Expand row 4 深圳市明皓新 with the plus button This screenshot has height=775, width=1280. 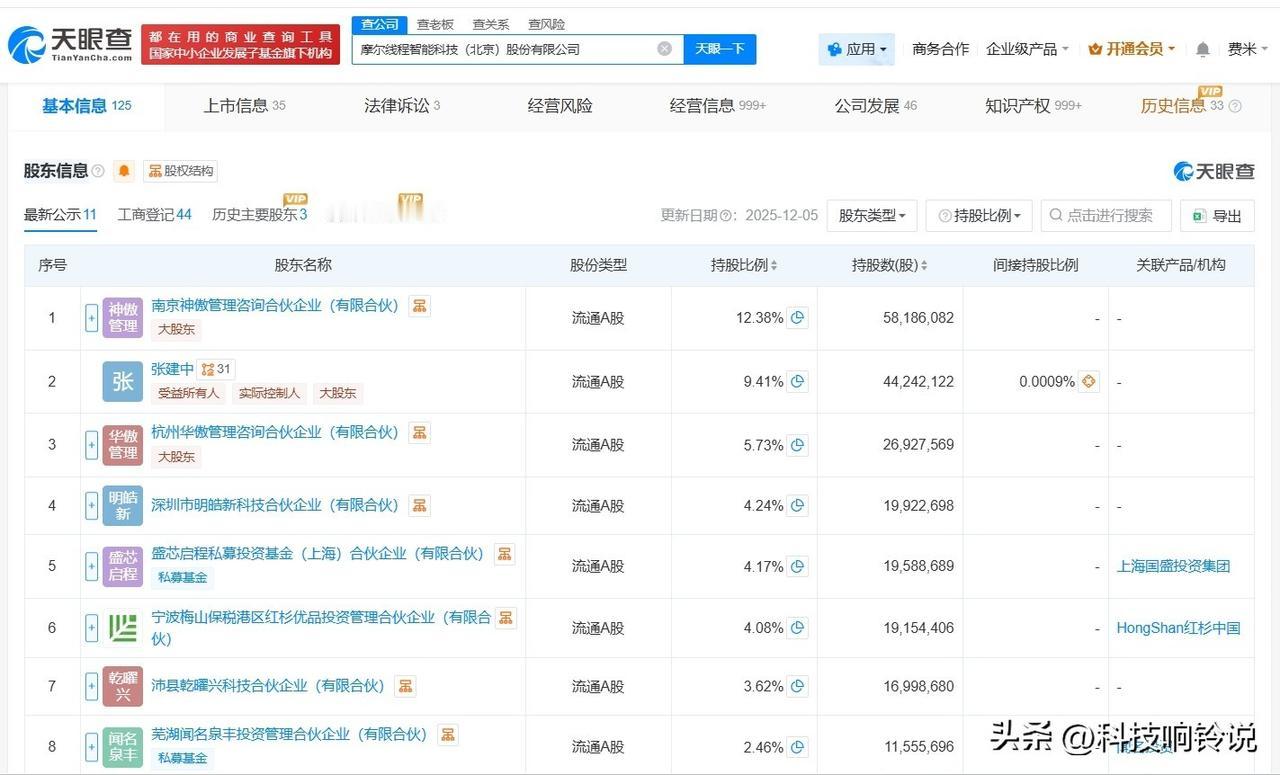91,506
